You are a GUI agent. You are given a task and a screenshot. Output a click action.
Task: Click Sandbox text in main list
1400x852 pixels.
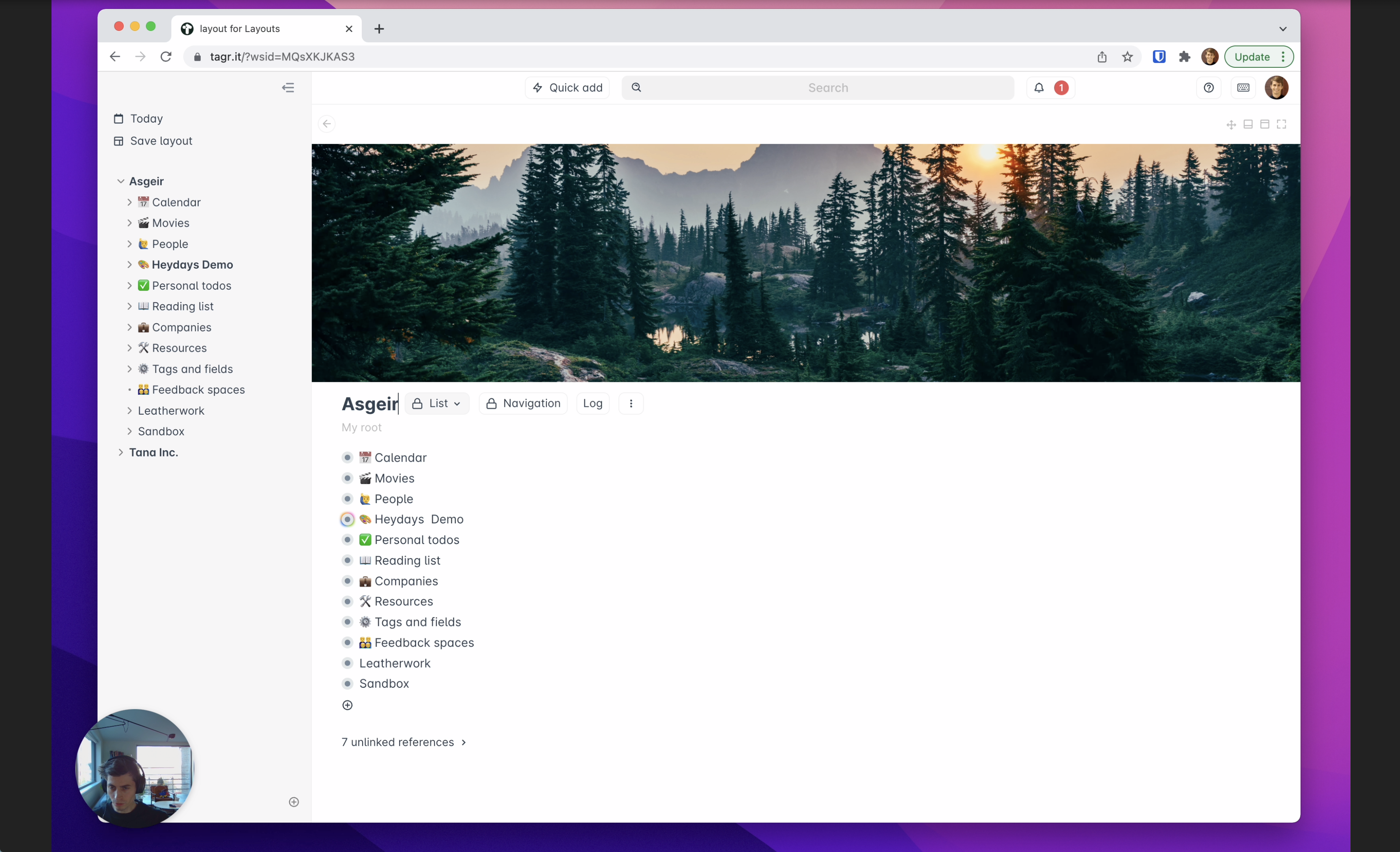tap(384, 683)
